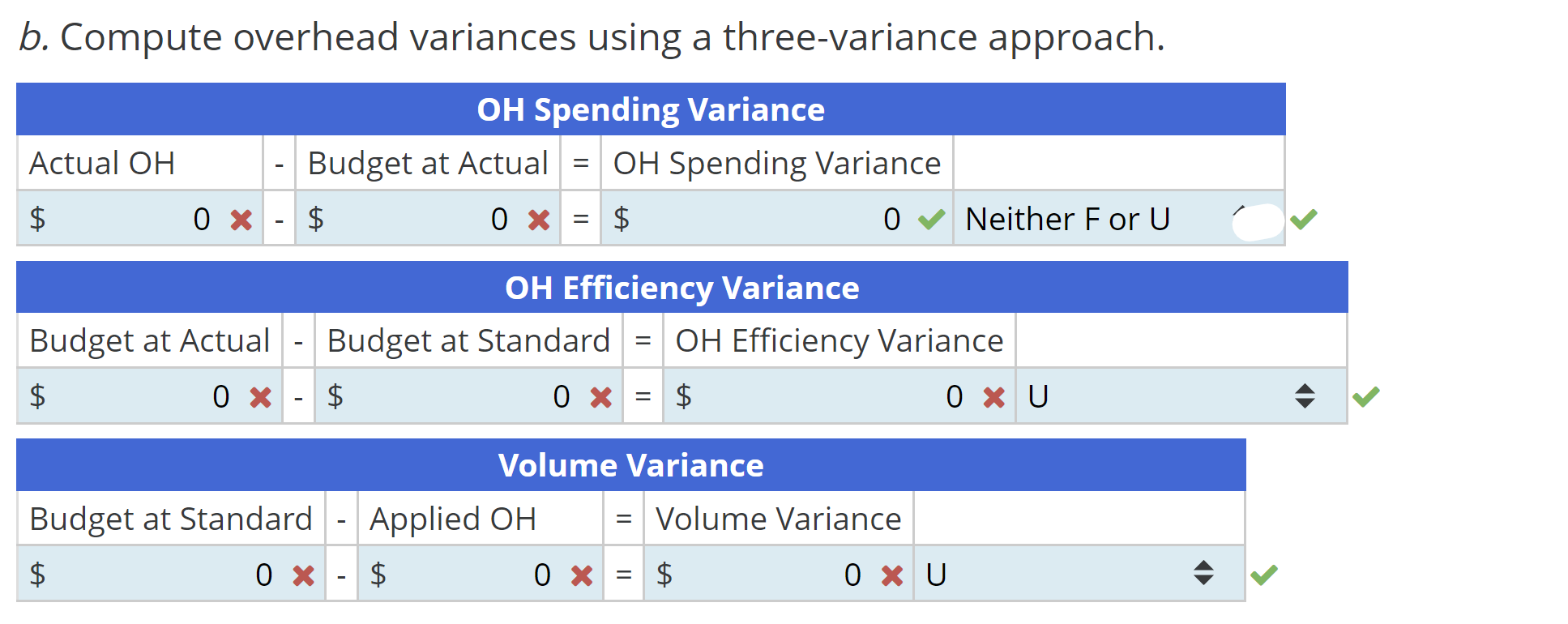Click the red X beside Budget at Standard amount

point(301,574)
